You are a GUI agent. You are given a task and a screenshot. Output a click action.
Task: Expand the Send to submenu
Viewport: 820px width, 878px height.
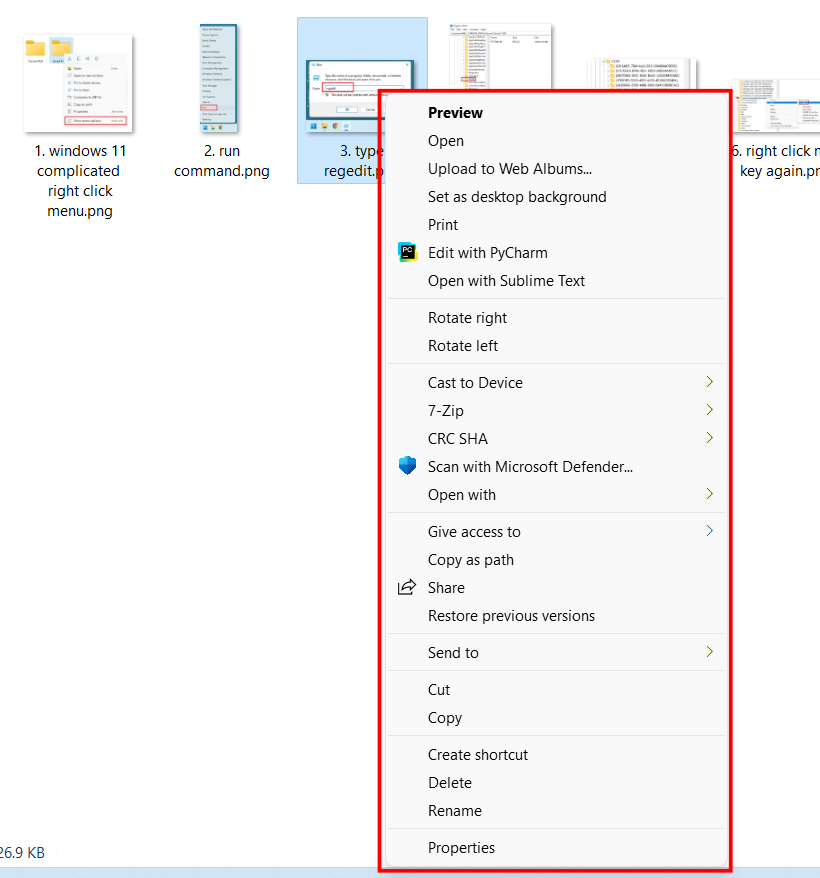click(453, 652)
